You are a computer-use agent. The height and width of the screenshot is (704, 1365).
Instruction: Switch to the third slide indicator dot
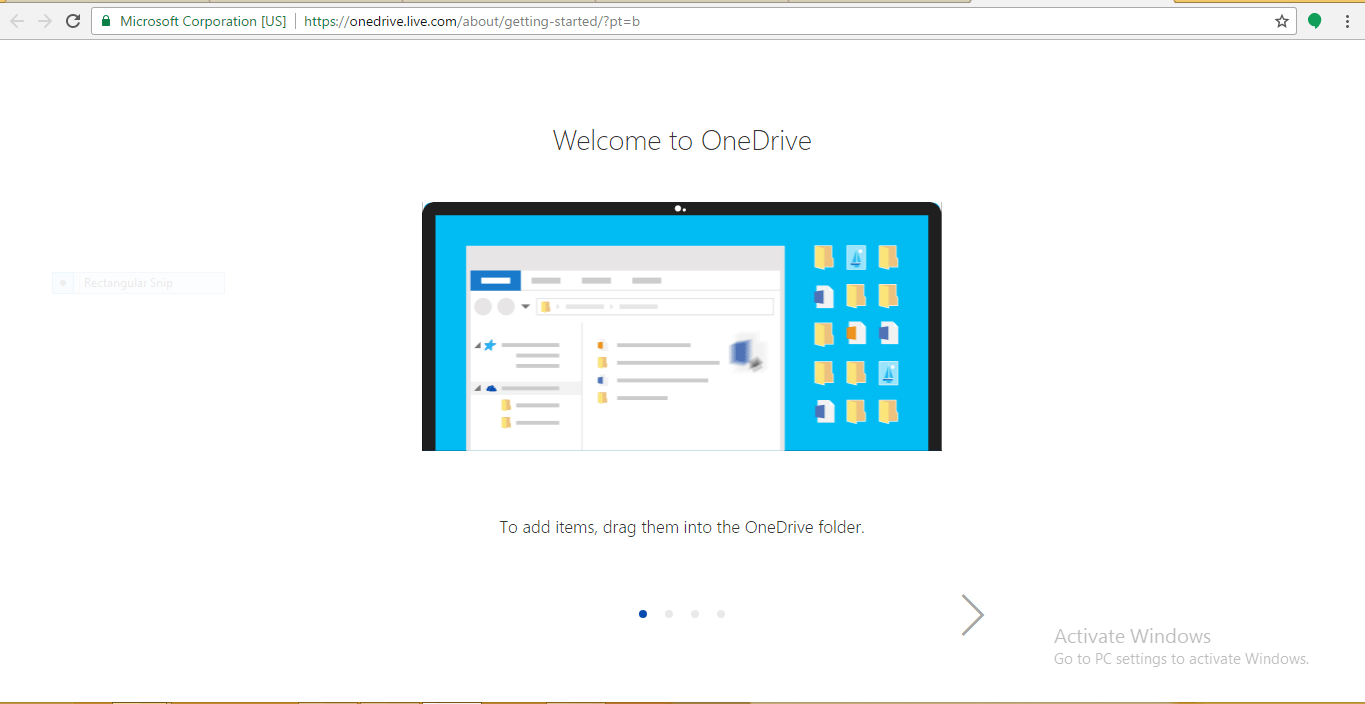(695, 614)
